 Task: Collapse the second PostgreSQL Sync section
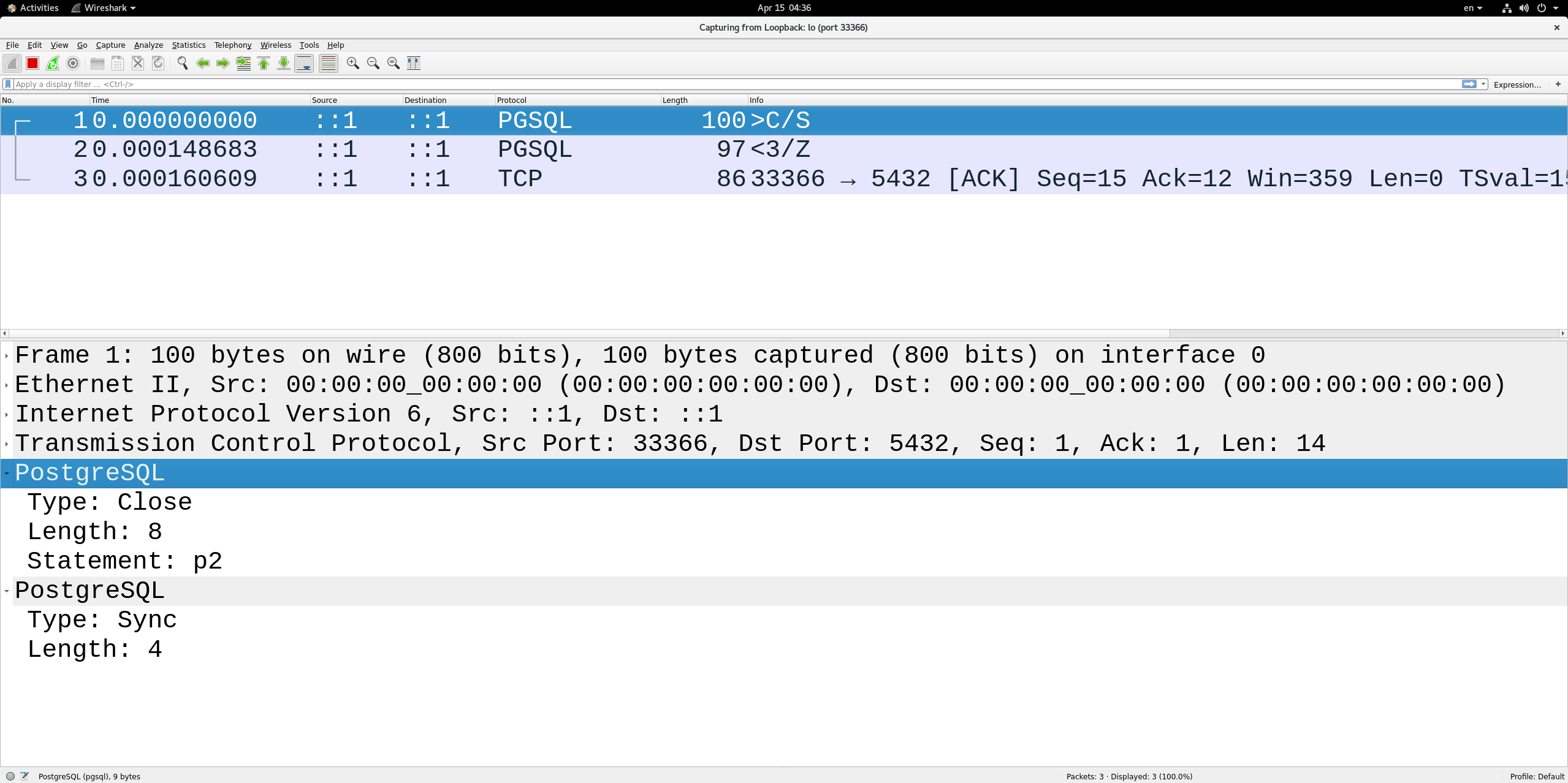tap(7, 591)
